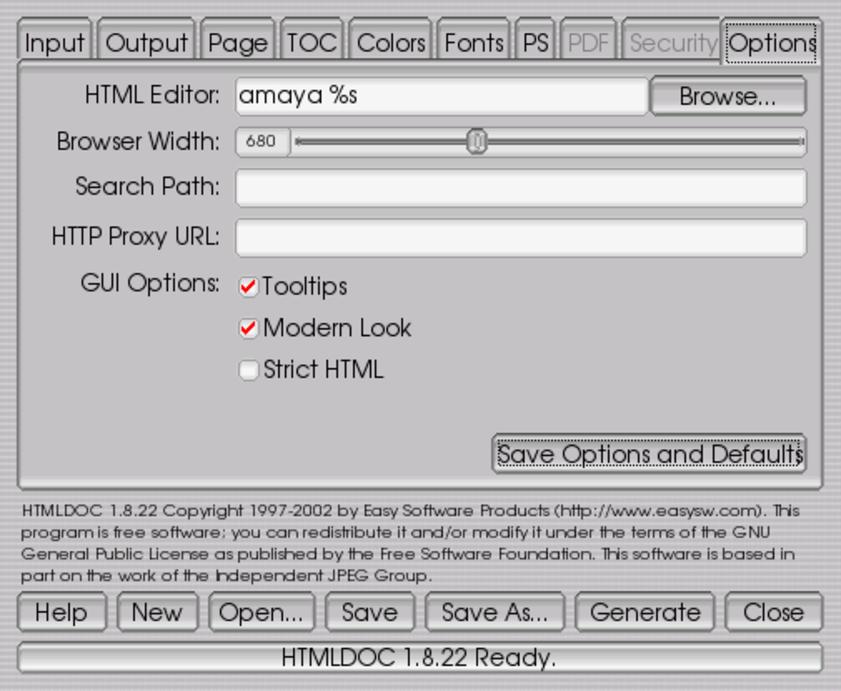Switch to the Input tab
The image size is (841, 691).
(x=56, y=43)
